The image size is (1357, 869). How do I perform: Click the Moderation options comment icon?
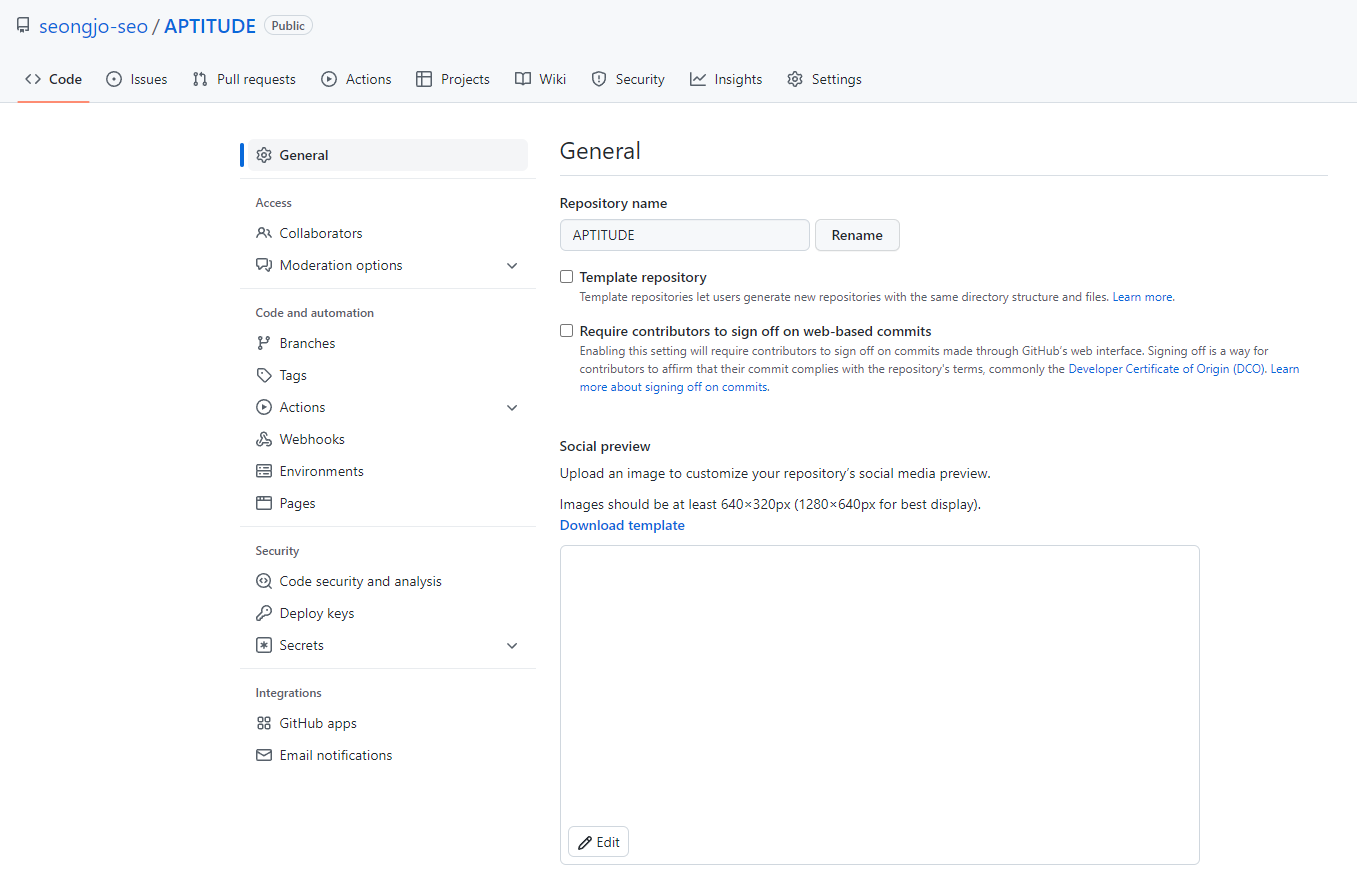point(264,265)
